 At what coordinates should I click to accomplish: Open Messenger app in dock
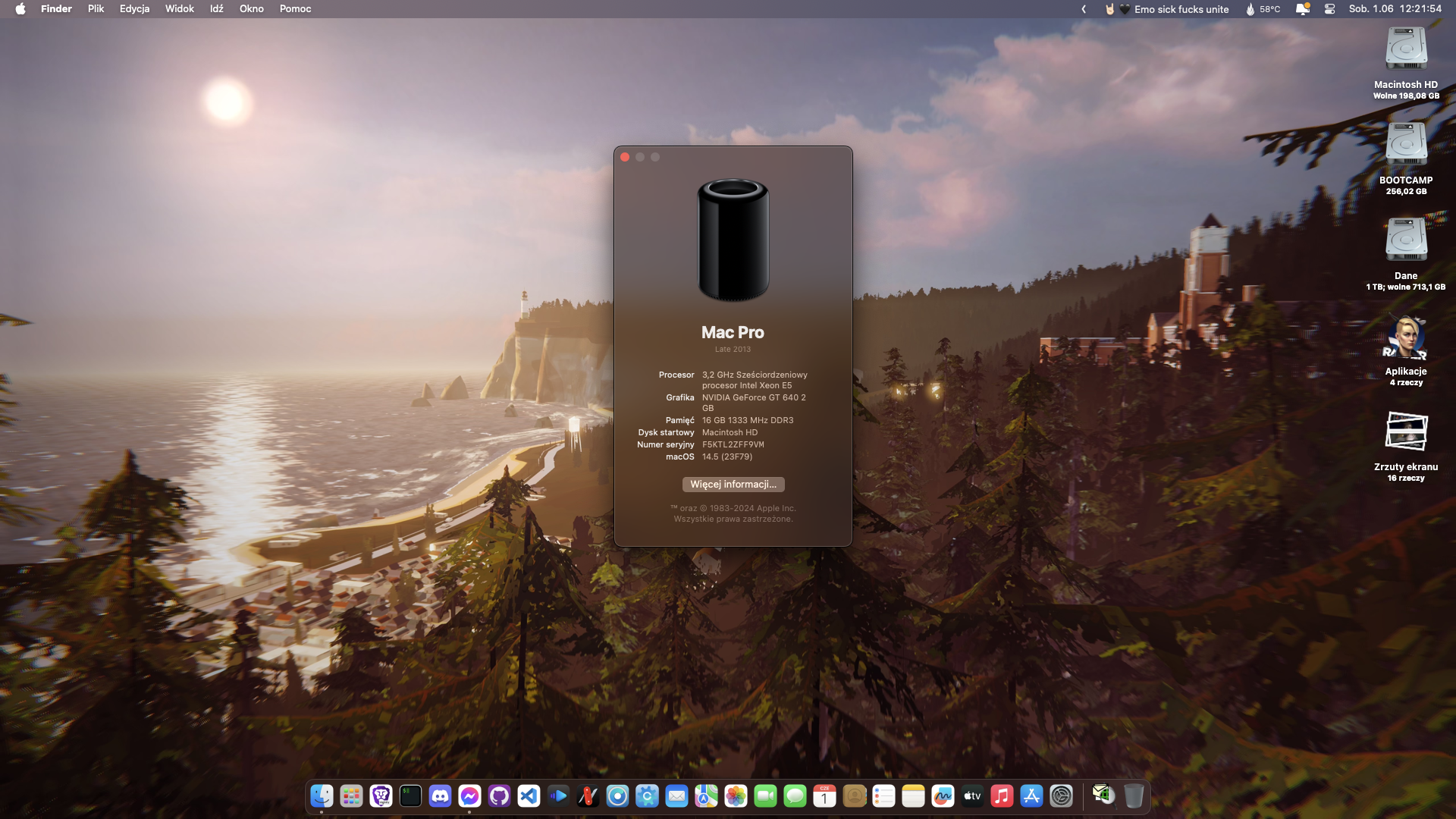469,796
